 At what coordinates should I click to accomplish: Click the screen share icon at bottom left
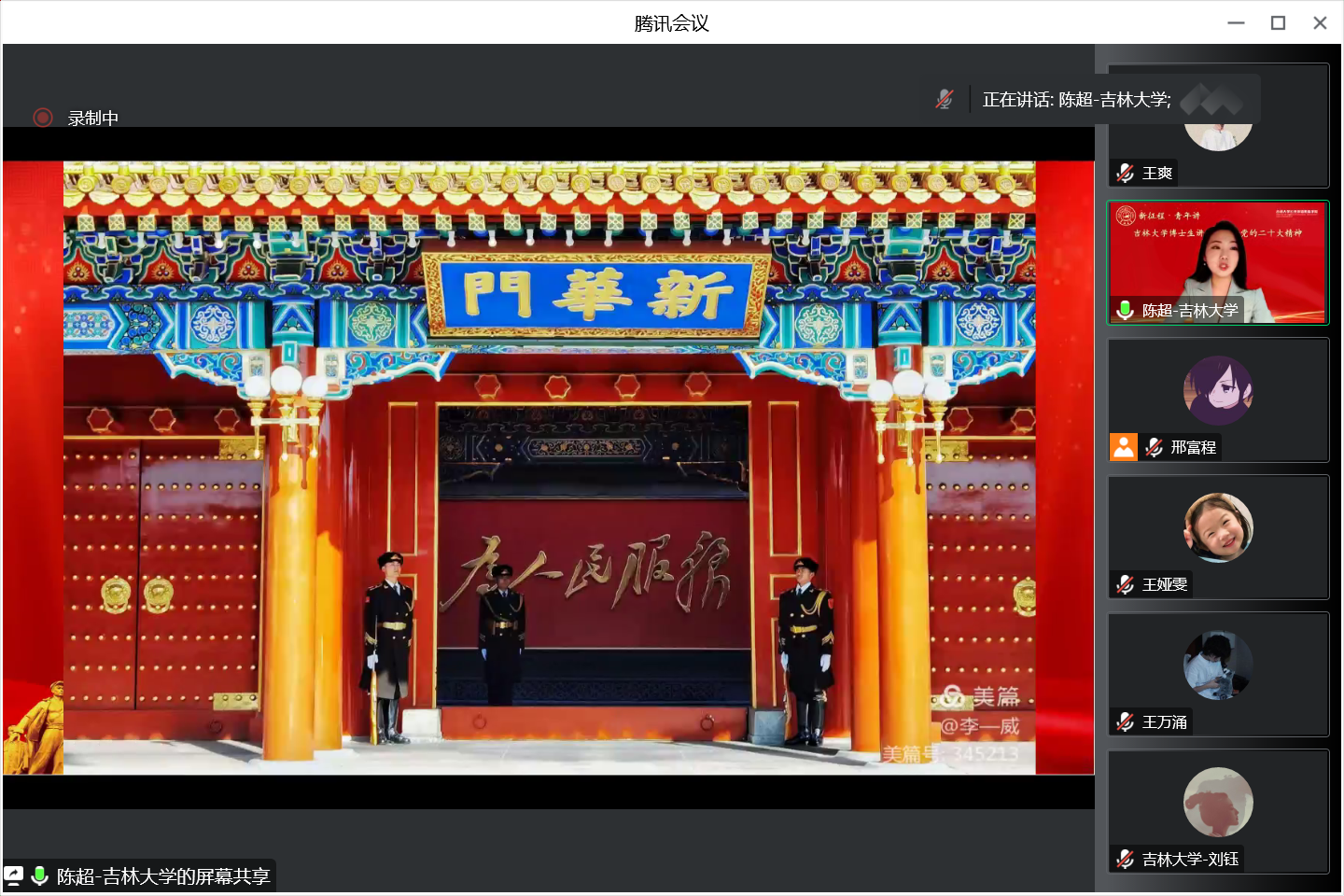point(14,875)
